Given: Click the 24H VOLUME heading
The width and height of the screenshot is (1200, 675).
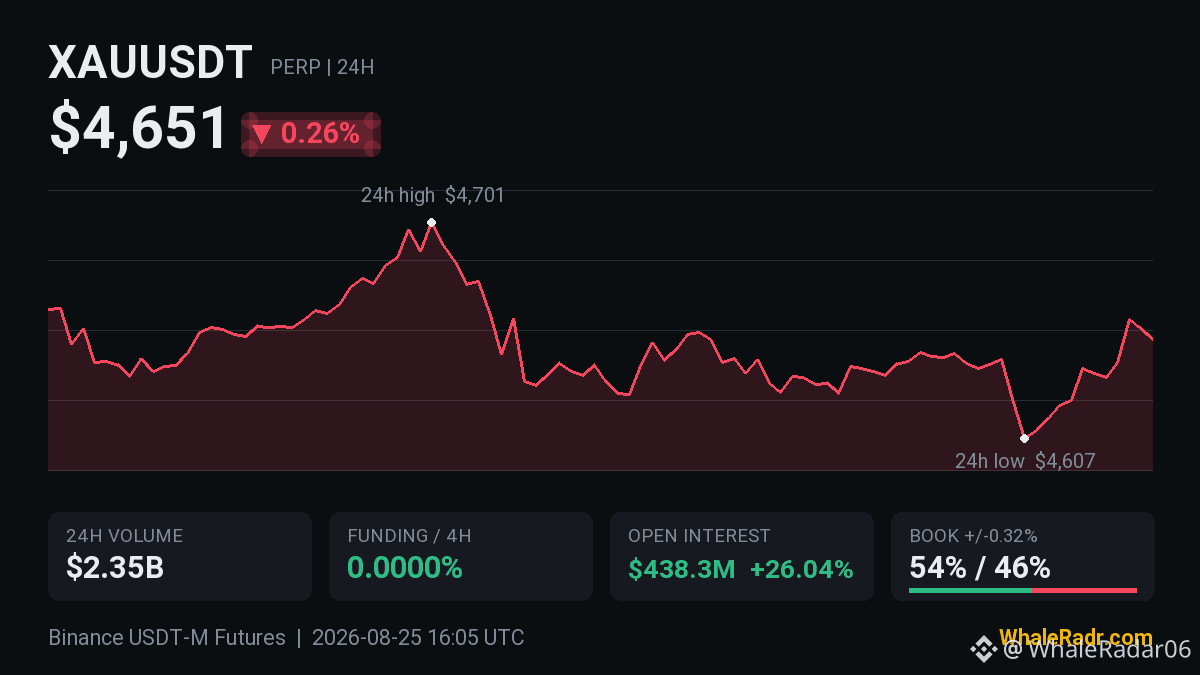Looking at the screenshot, I should pyautogui.click(x=124, y=536).
